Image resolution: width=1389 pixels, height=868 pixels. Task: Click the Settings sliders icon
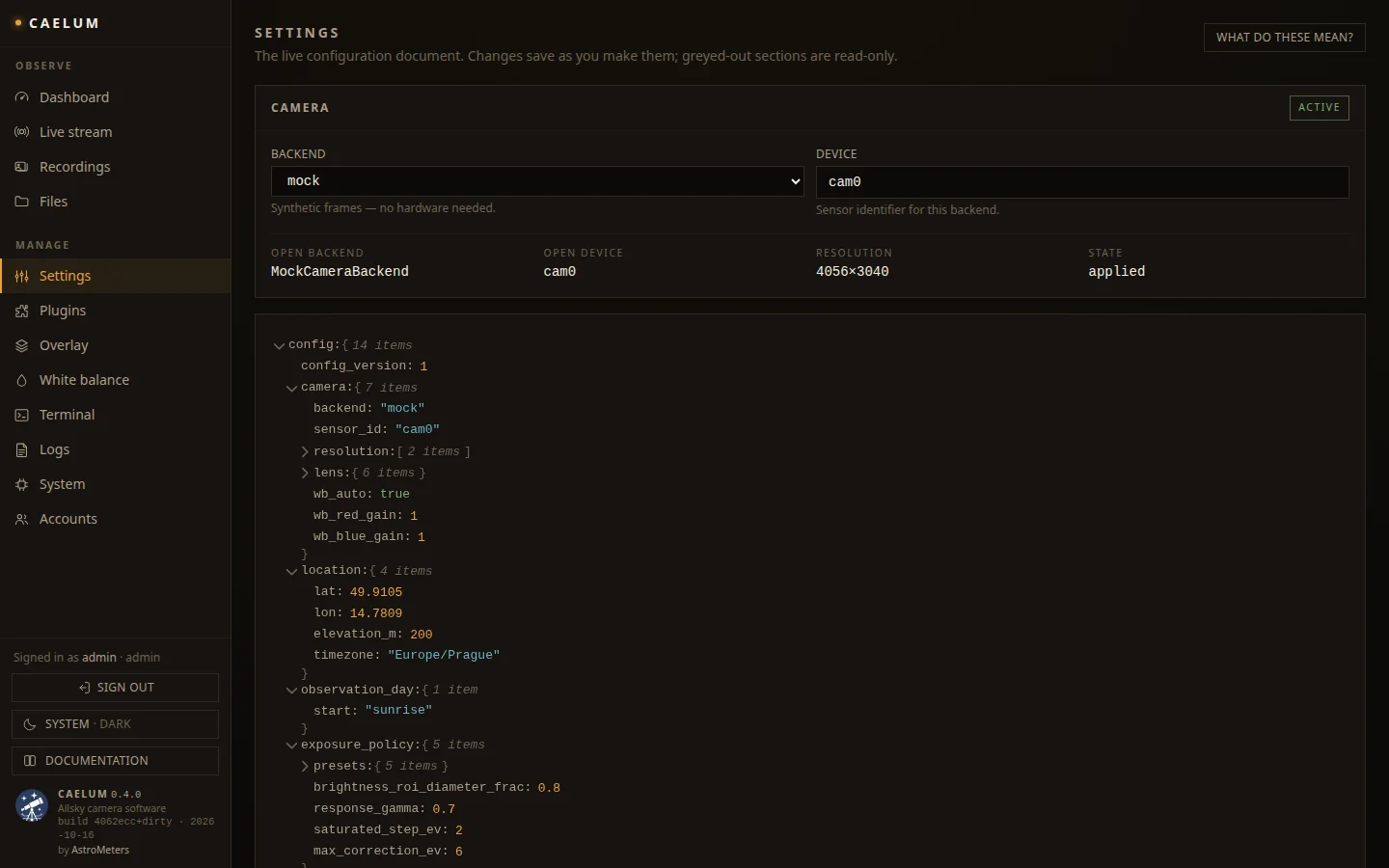point(21,276)
